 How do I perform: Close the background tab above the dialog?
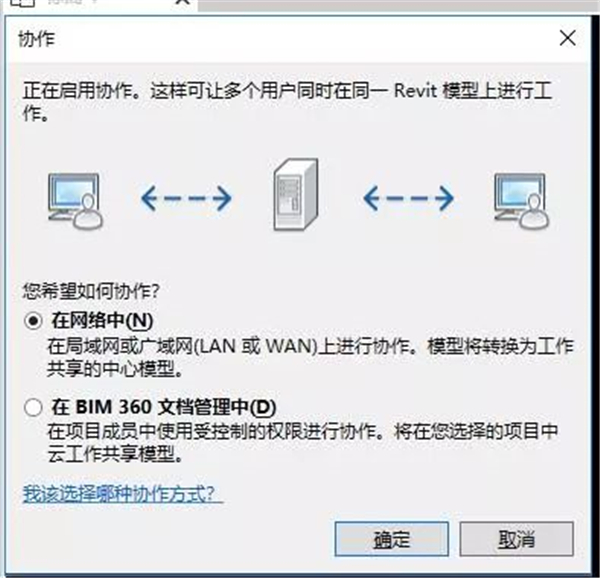click(x=184, y=2)
